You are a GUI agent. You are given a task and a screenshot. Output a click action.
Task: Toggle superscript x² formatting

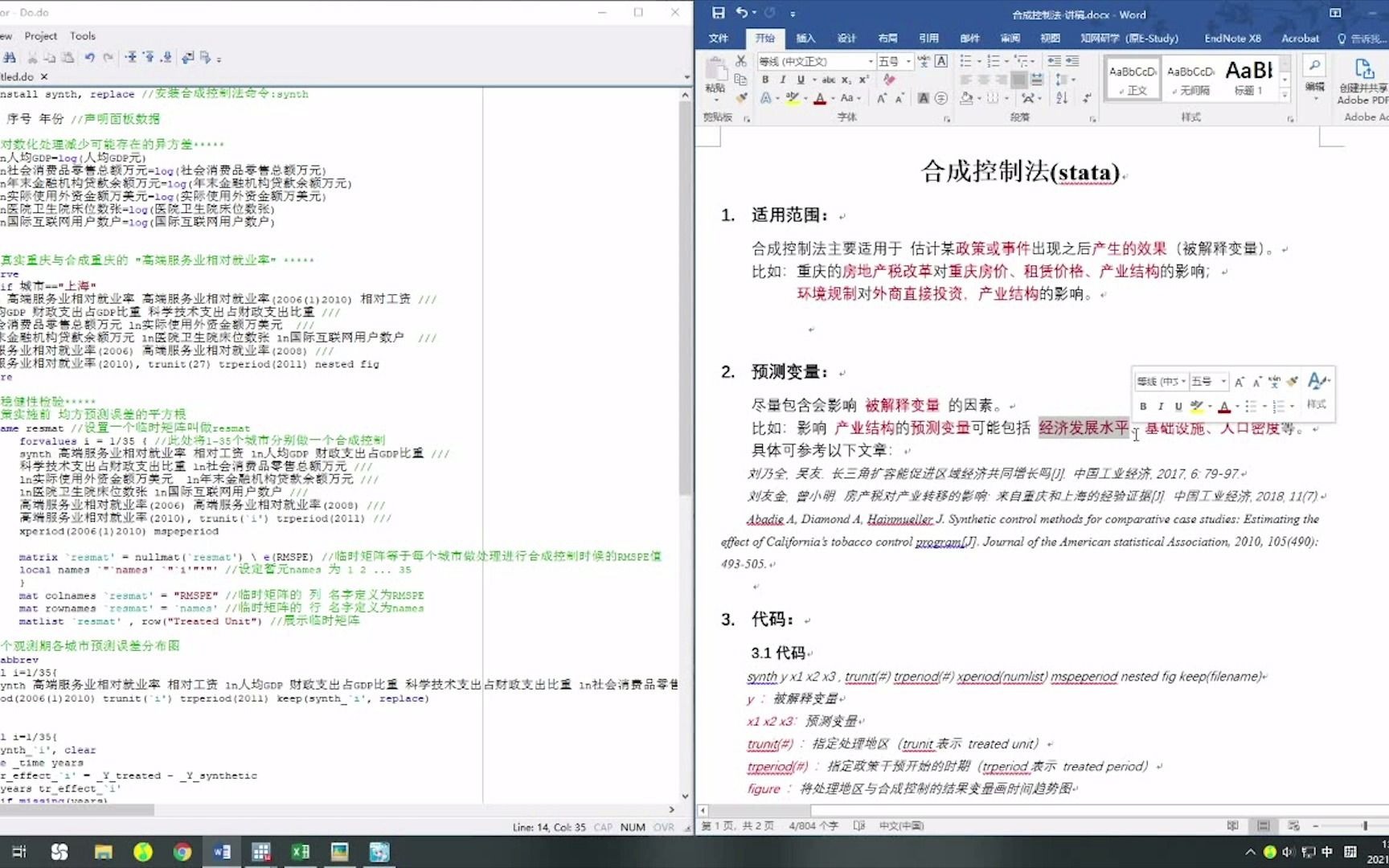pyautogui.click(x=864, y=80)
